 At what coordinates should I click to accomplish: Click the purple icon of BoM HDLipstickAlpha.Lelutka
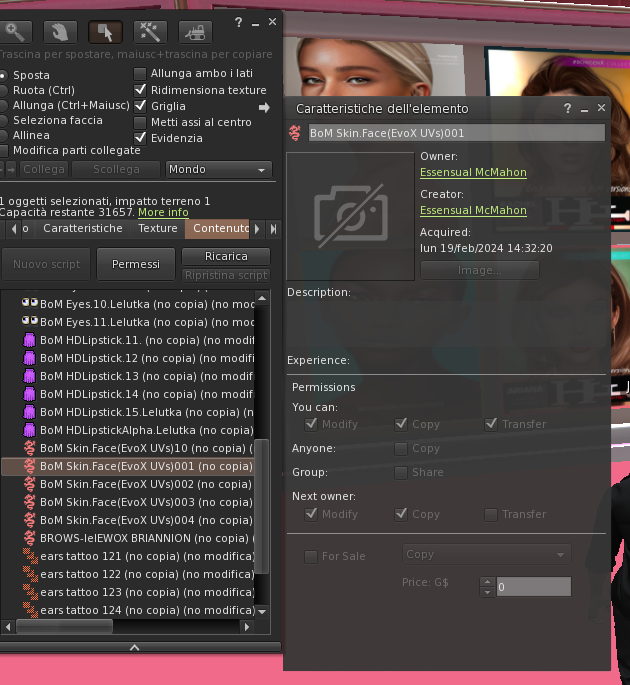pos(29,430)
